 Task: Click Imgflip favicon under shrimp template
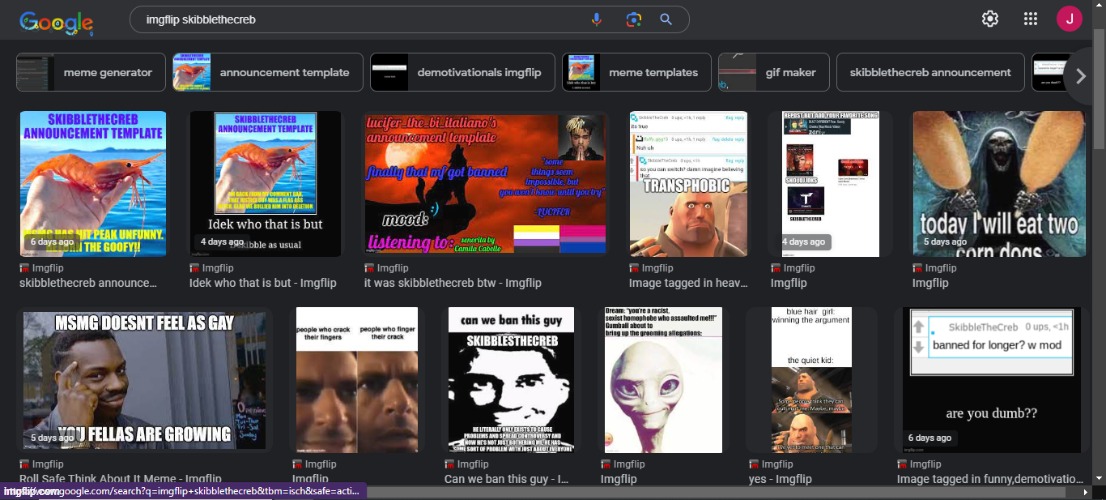point(25,268)
